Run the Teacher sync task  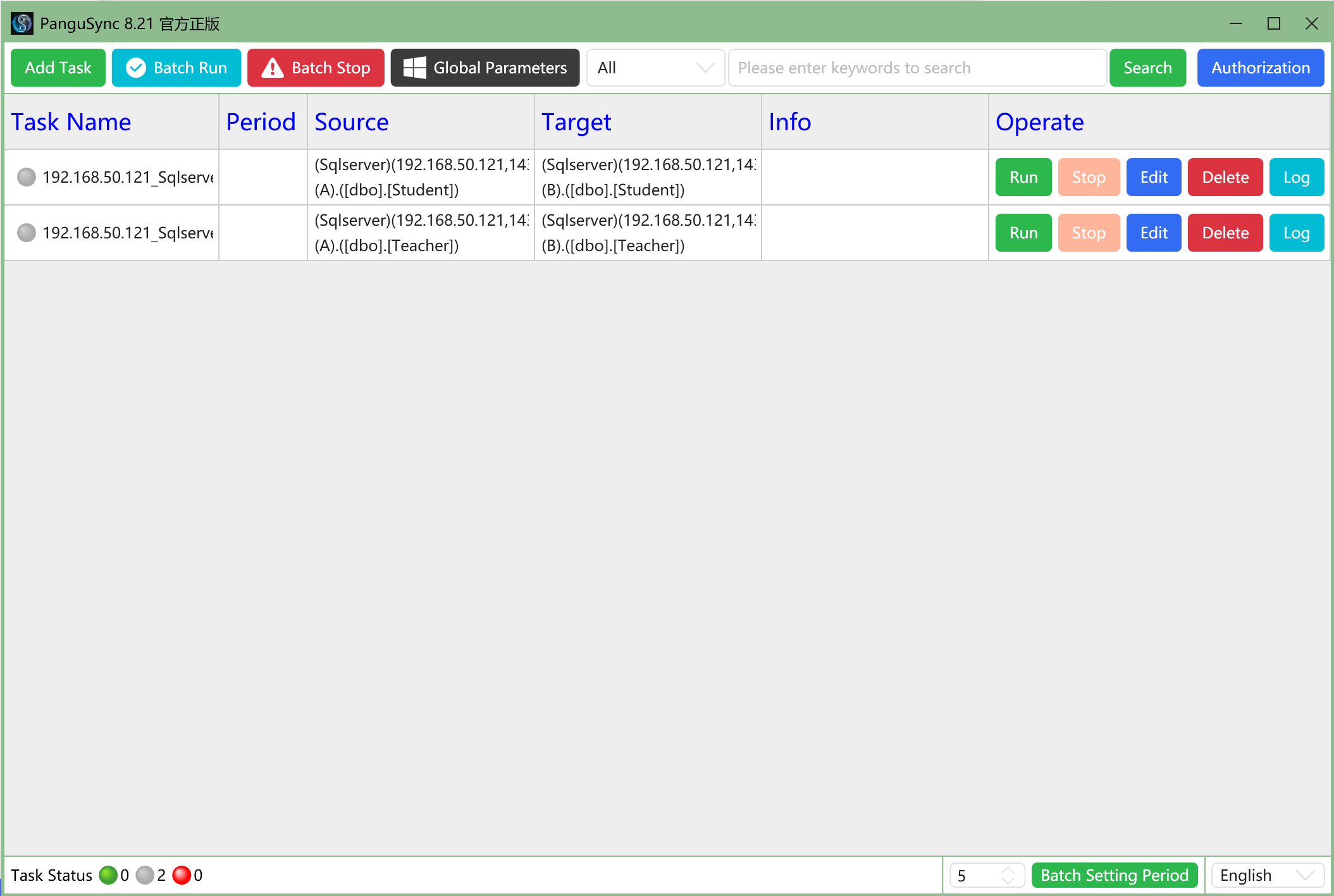point(1023,233)
